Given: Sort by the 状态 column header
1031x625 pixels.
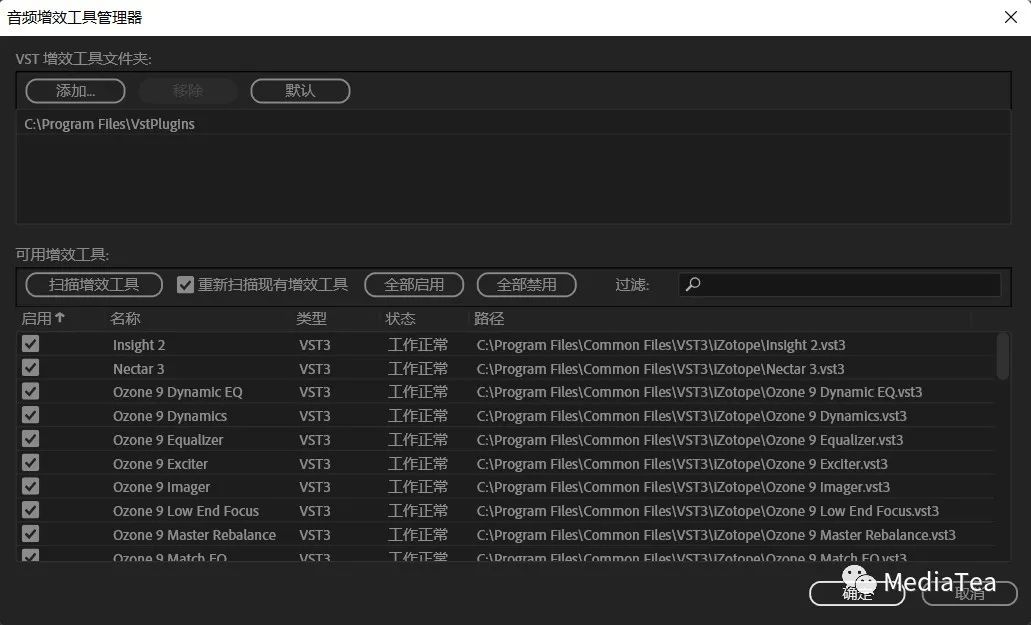Looking at the screenshot, I should [x=400, y=319].
